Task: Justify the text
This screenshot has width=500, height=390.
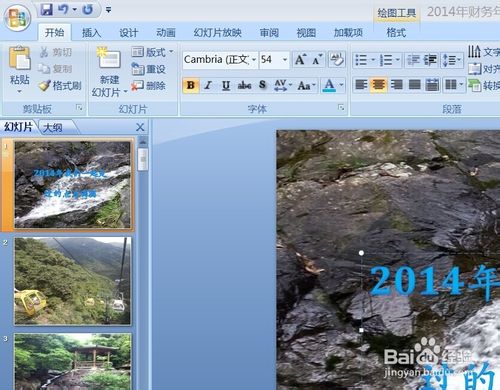Action: point(414,85)
